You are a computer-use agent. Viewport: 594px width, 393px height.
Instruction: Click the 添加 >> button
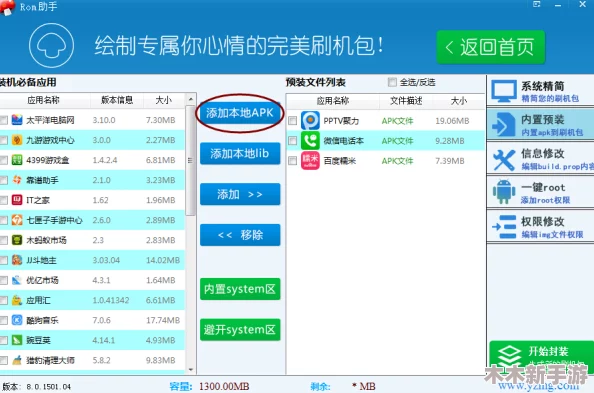coord(240,194)
